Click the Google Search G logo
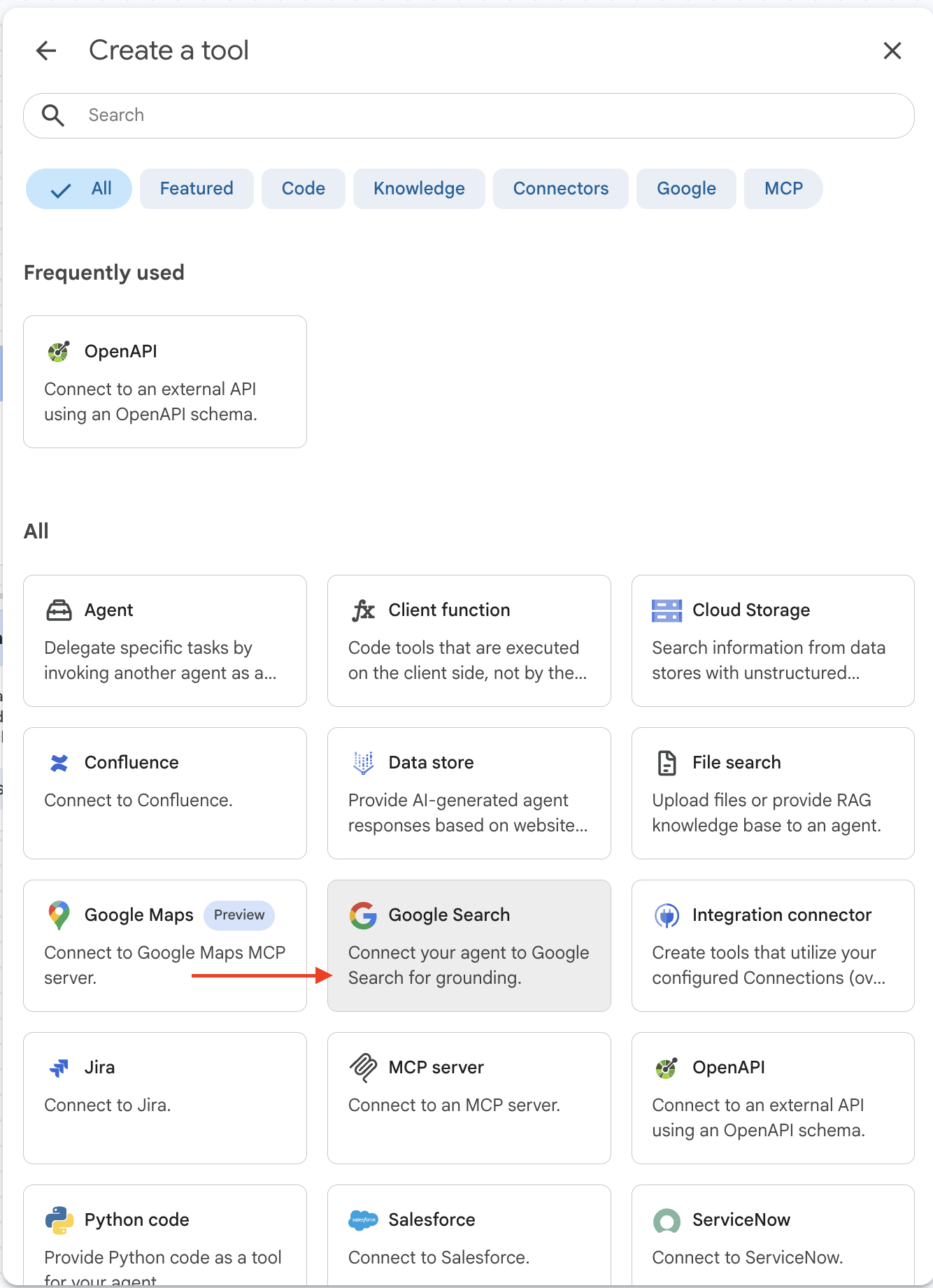933x1288 pixels. pyautogui.click(x=363, y=915)
